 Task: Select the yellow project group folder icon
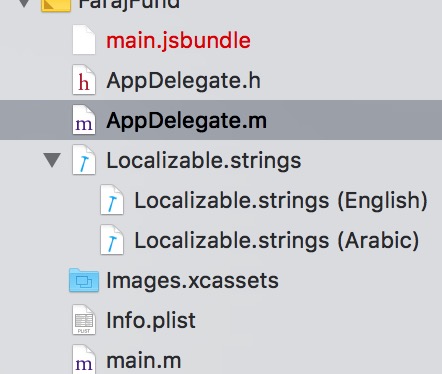[x=56, y=5]
